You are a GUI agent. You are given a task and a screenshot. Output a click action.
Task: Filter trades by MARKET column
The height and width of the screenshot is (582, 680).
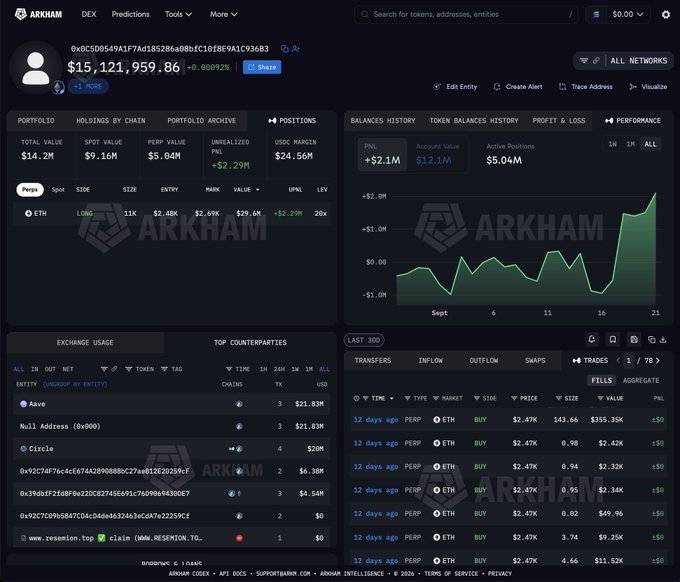pos(436,398)
